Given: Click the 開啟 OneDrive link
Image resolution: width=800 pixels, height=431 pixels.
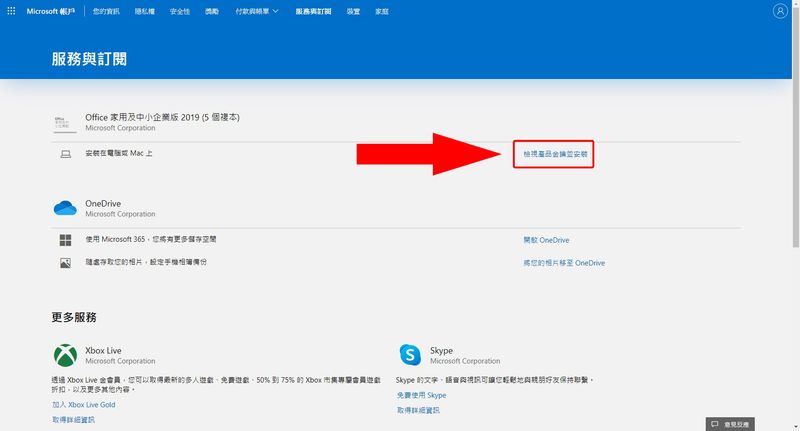Looking at the screenshot, I should pos(546,240).
